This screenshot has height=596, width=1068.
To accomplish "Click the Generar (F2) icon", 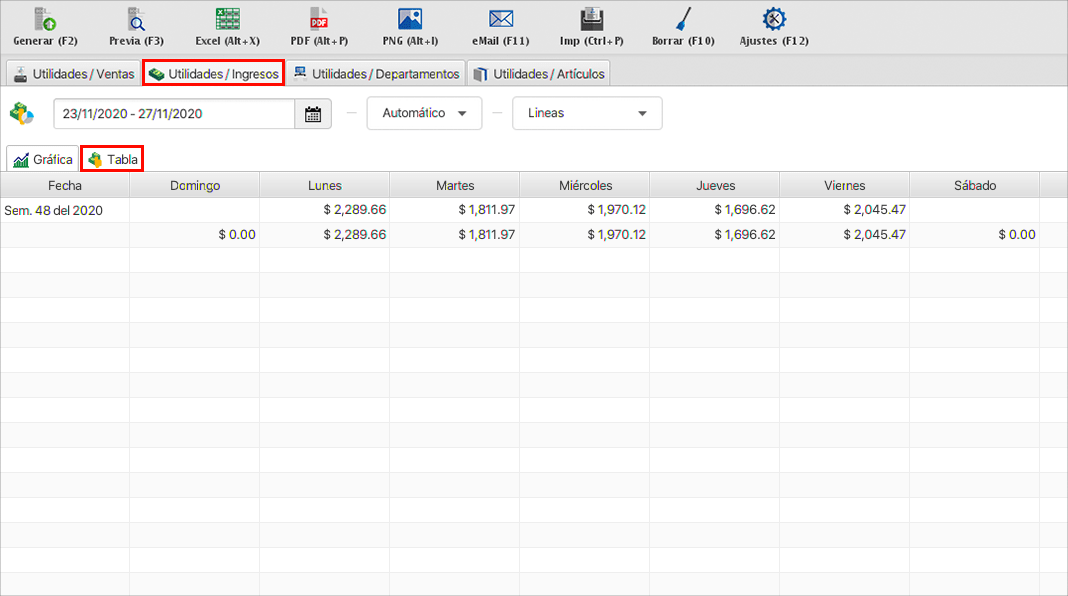I will click(x=45, y=20).
